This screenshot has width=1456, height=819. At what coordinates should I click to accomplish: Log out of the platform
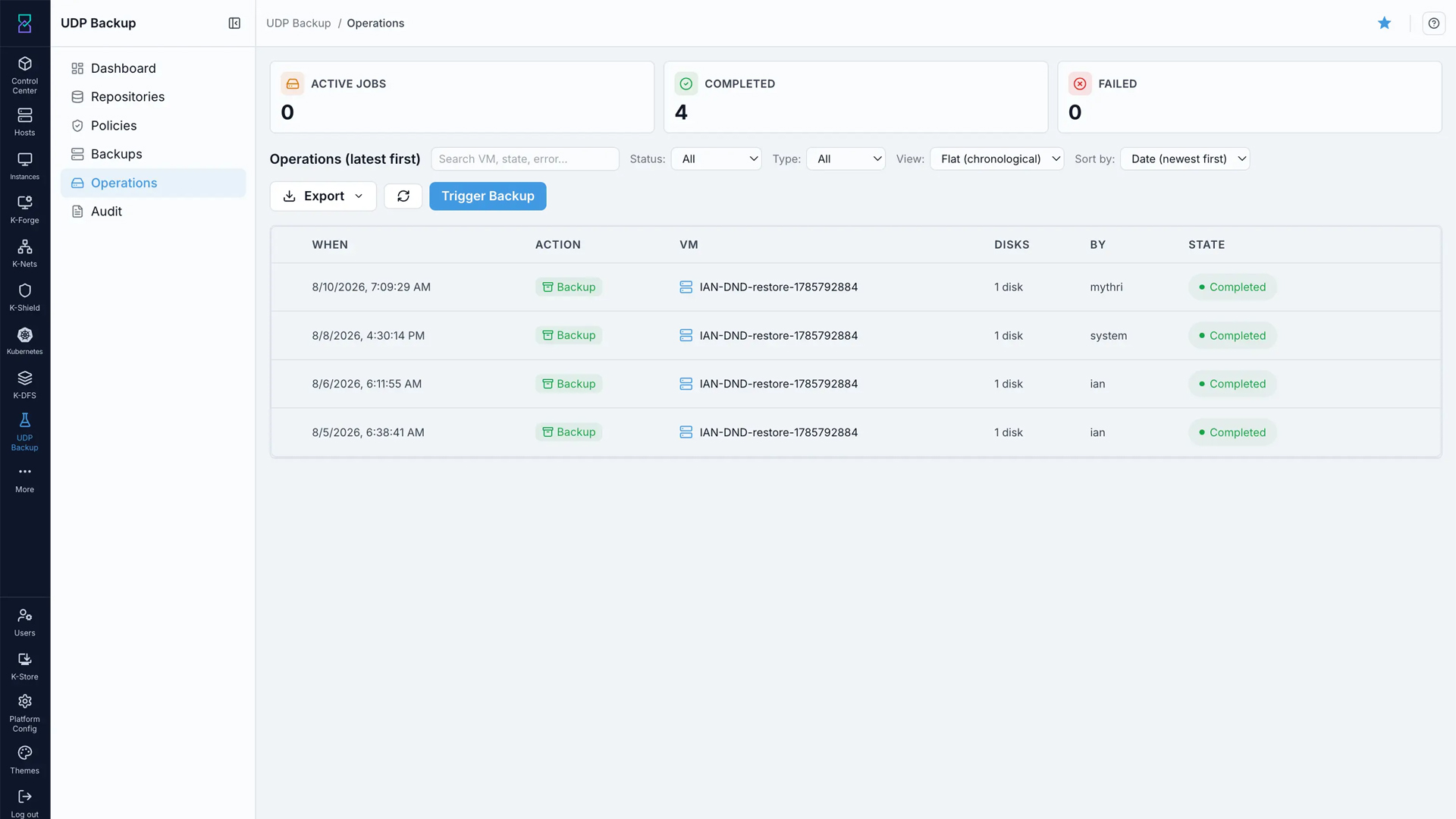pos(25,803)
